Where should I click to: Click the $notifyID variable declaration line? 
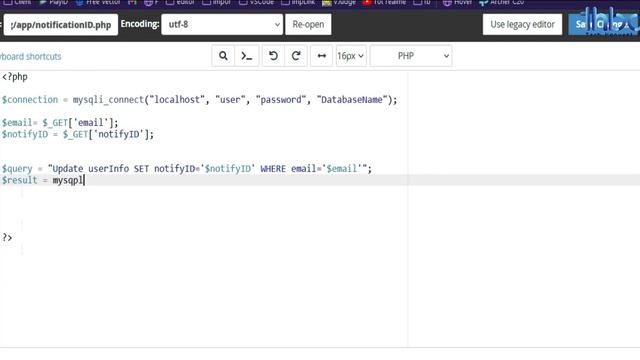(78, 134)
